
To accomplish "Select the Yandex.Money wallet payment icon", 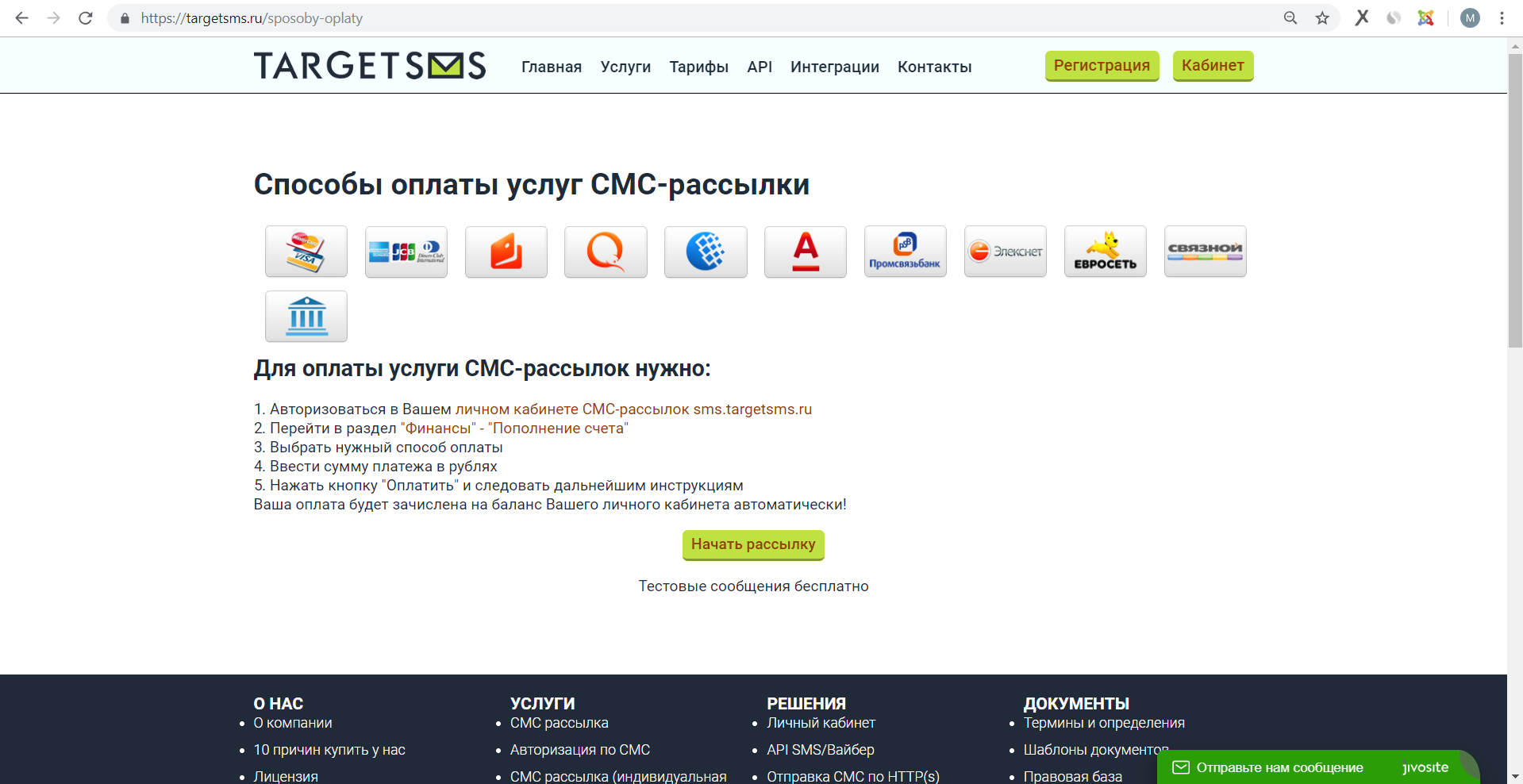I will pyautogui.click(x=506, y=252).
